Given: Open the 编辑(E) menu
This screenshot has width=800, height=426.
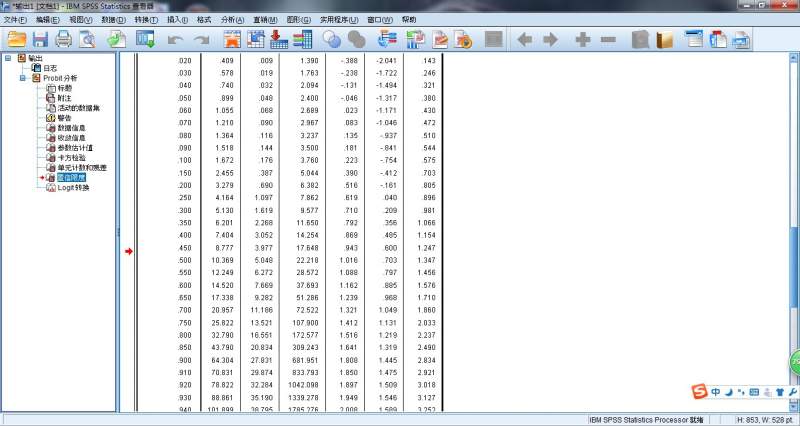Looking at the screenshot, I should (48, 20).
